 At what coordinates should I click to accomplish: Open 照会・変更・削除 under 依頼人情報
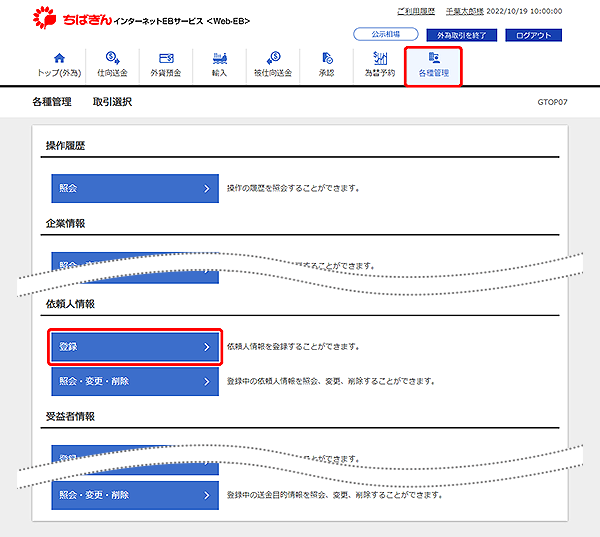click(135, 381)
